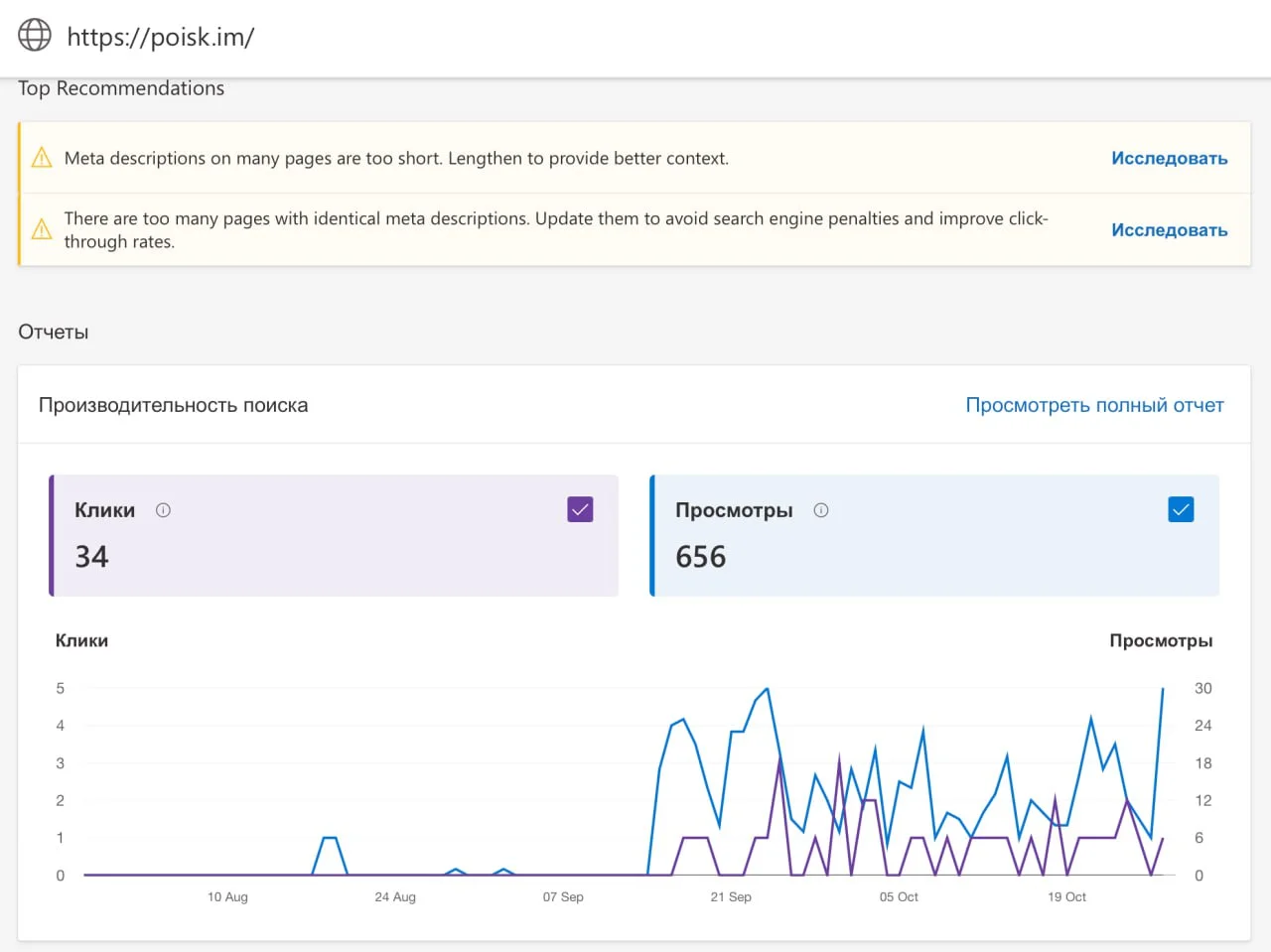
Task: Click the Top Recommendations heading
Action: tap(121, 88)
